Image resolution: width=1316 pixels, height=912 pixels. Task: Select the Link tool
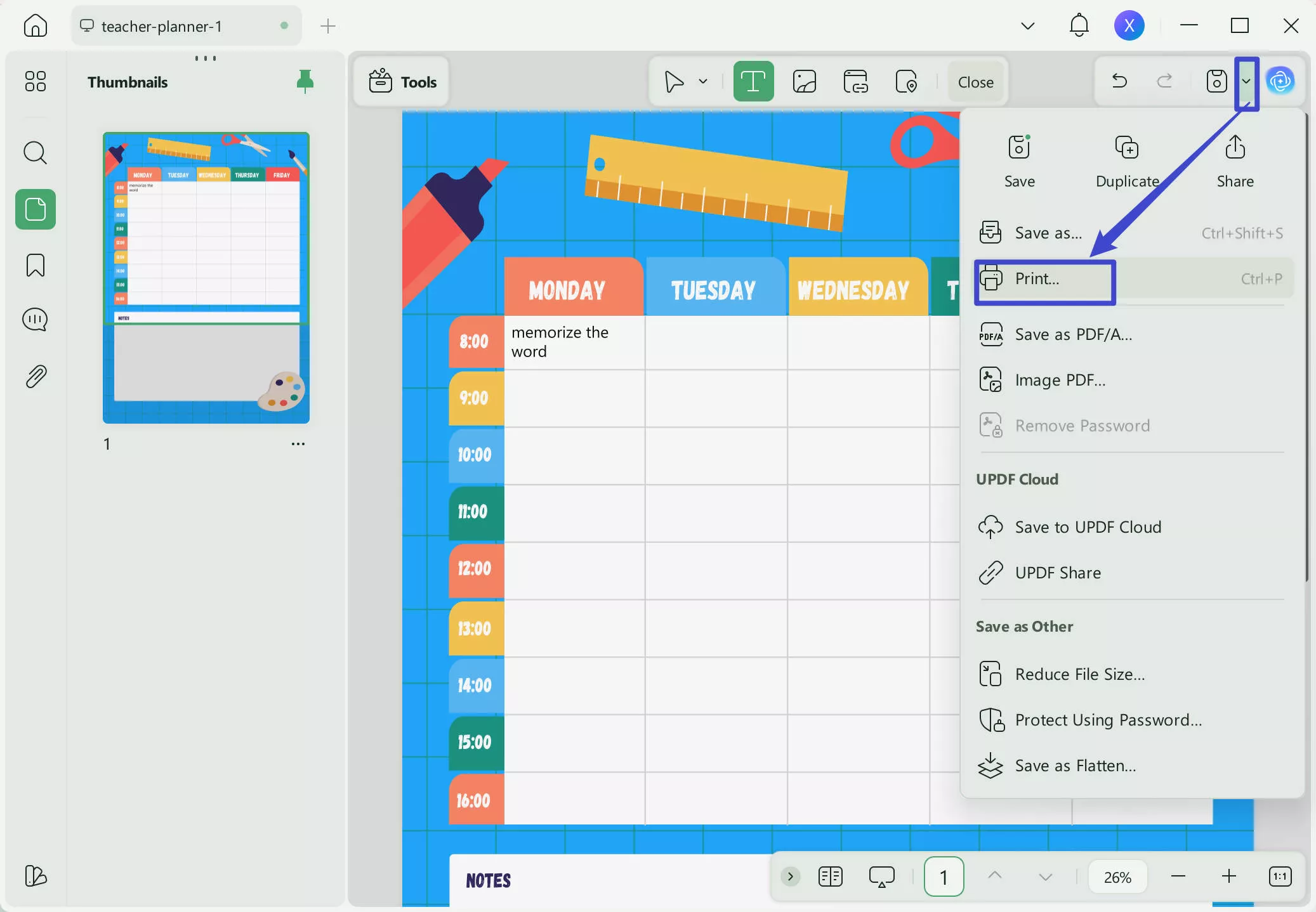click(x=855, y=81)
